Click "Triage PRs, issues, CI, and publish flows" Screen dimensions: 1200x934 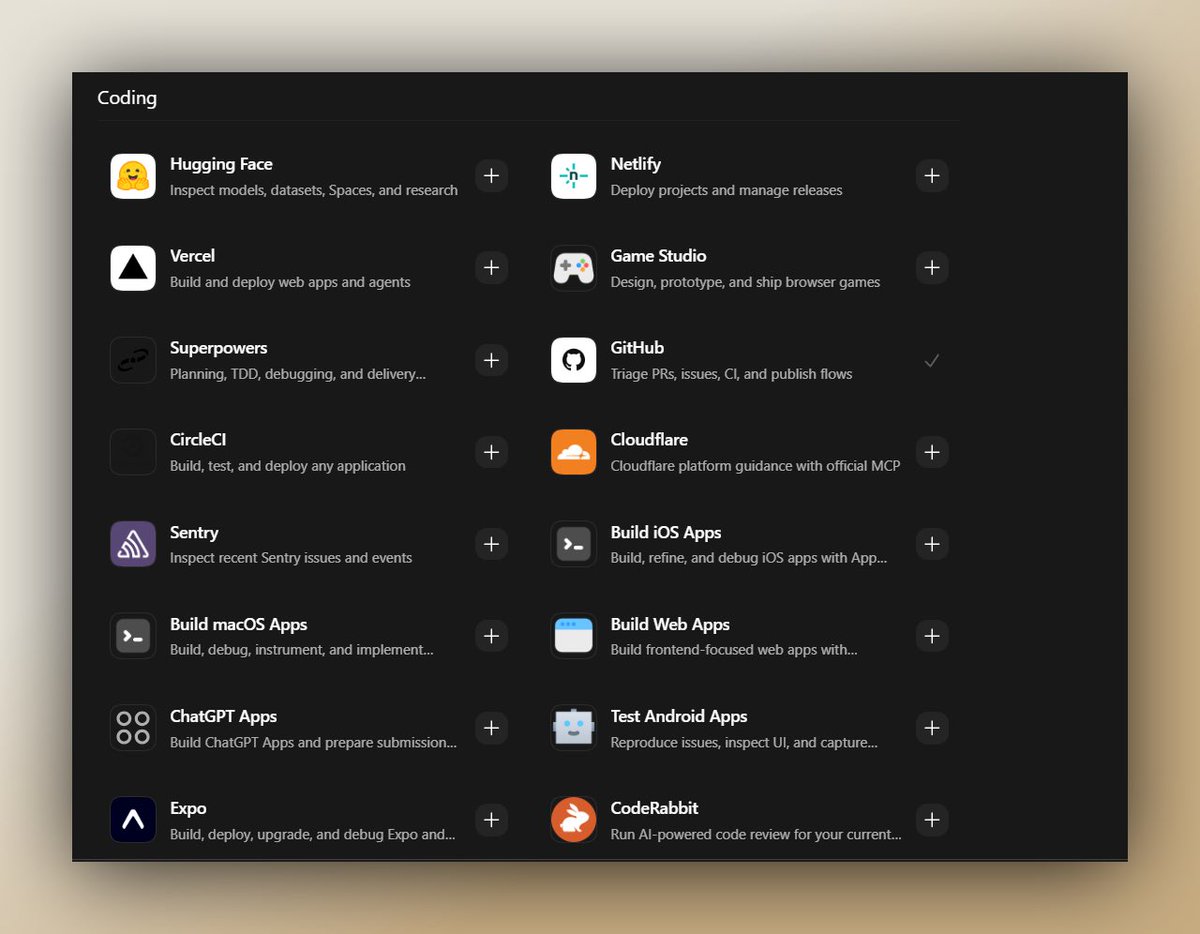click(732, 374)
